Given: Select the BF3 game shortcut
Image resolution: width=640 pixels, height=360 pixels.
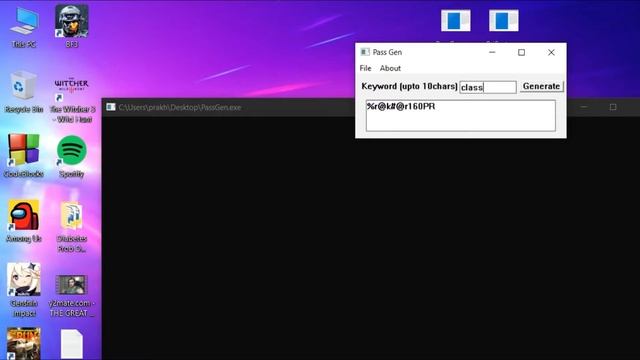Looking at the screenshot, I should click(71, 27).
